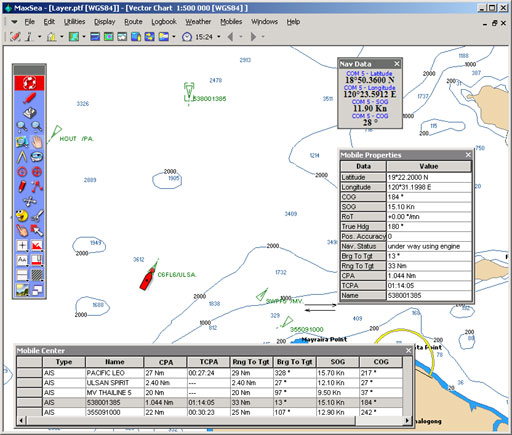The height and width of the screenshot is (435, 512).
Task: Expand the dropdown next to the info icon
Action: [40, 36]
